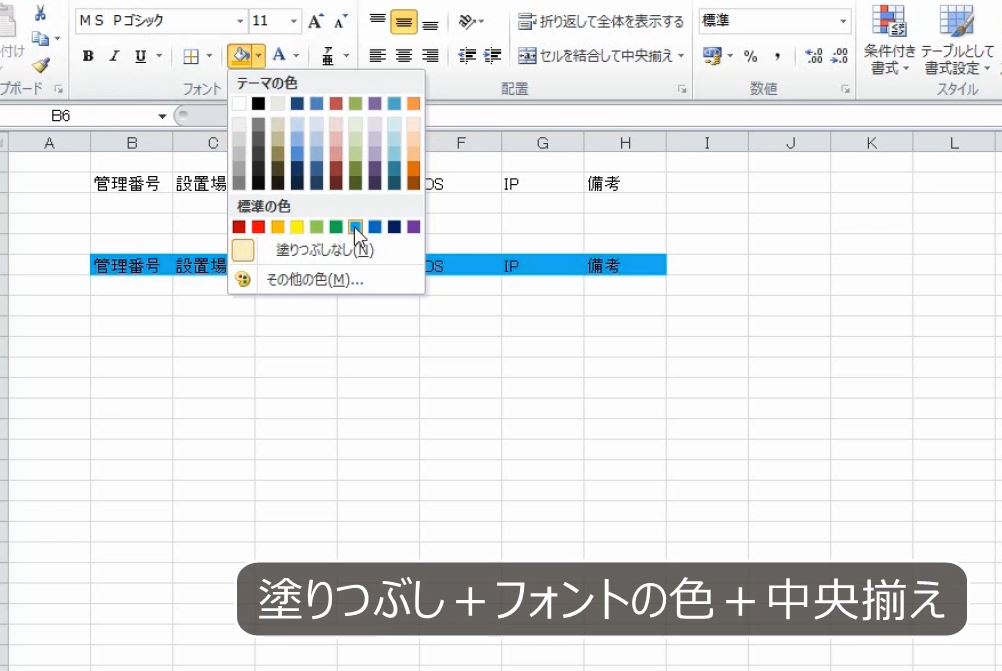Open the font size dropdown
The width and height of the screenshot is (1002, 671).
pyautogui.click(x=292, y=20)
